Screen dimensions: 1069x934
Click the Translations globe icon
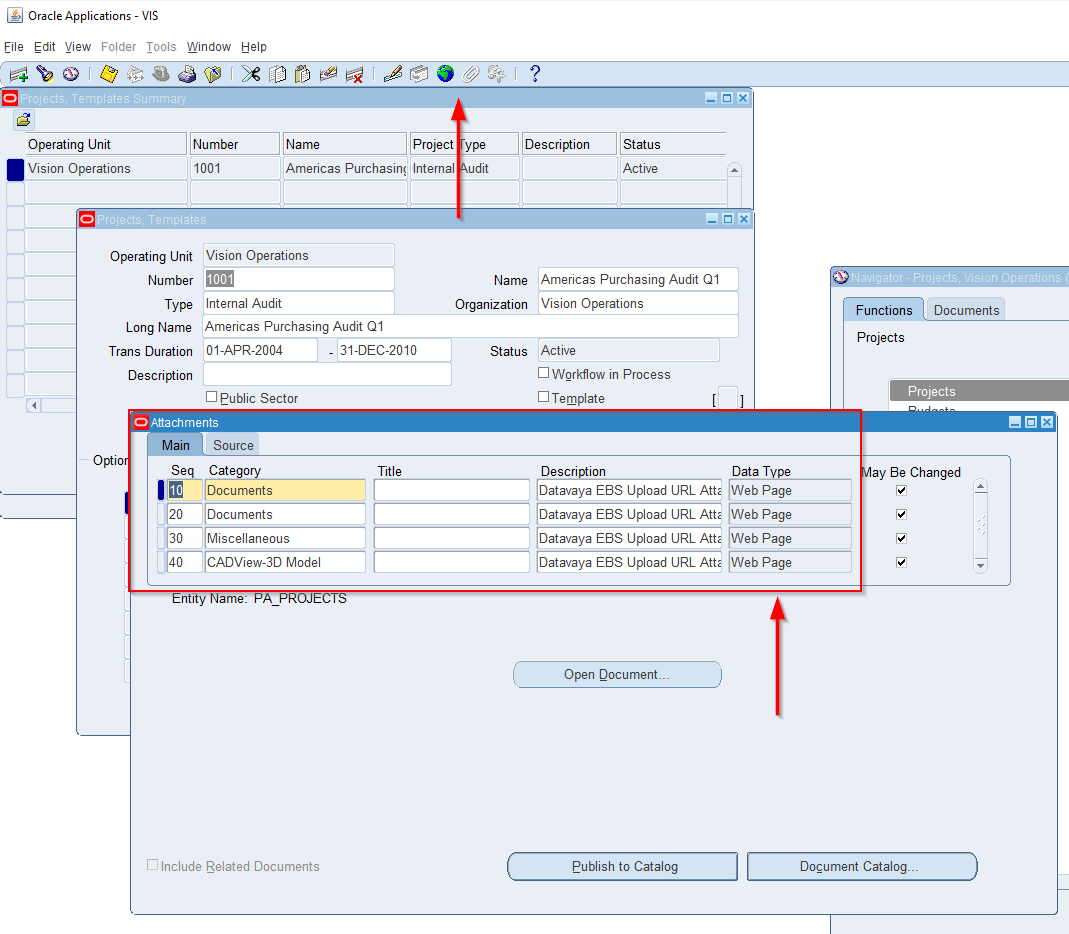pyautogui.click(x=445, y=74)
